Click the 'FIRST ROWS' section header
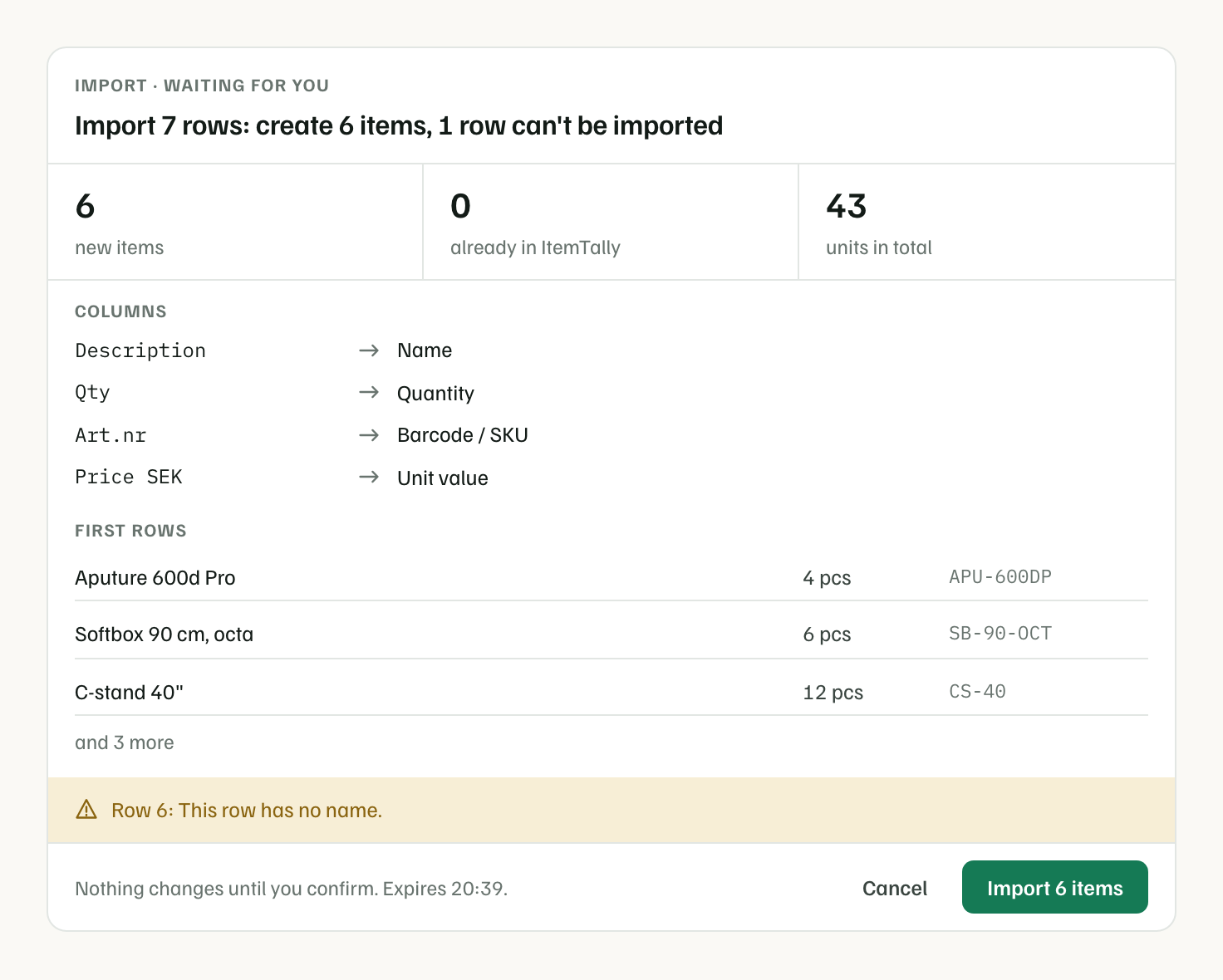This screenshot has height=980, width=1223. pyautogui.click(x=130, y=531)
